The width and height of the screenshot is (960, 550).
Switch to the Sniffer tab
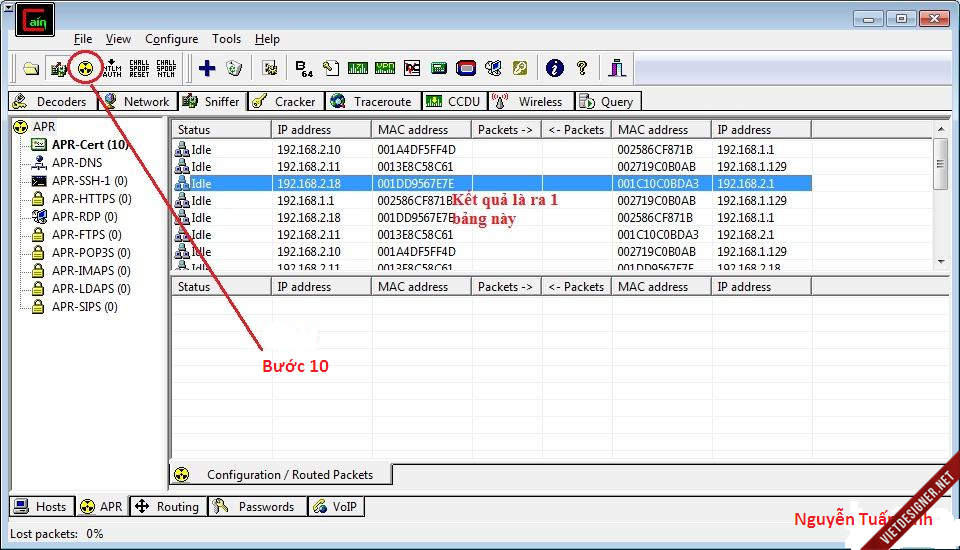pyautogui.click(x=212, y=101)
